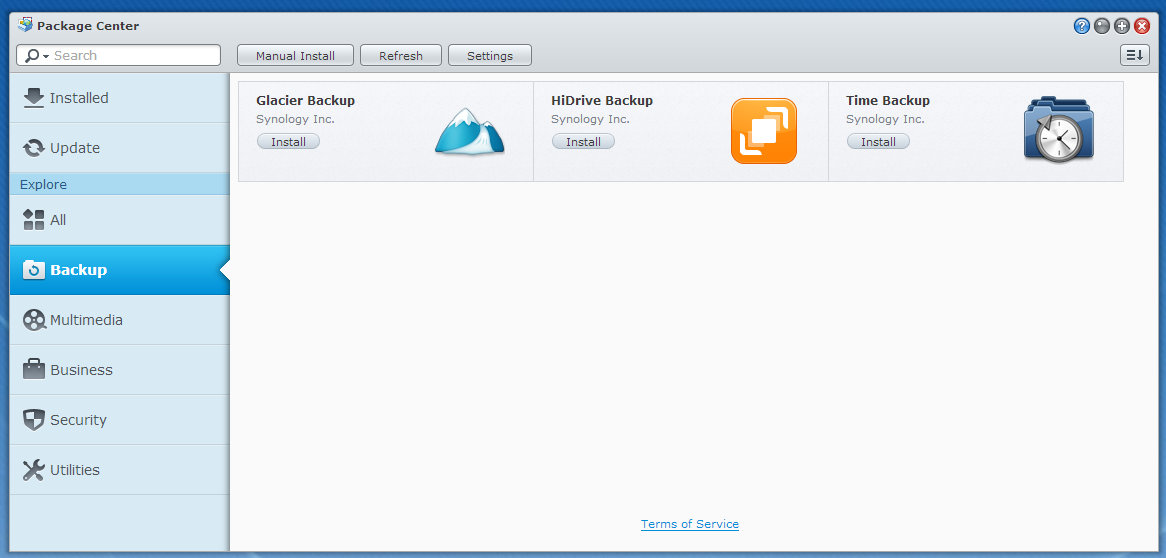Click the Installed download-tray icon

(x=34, y=98)
